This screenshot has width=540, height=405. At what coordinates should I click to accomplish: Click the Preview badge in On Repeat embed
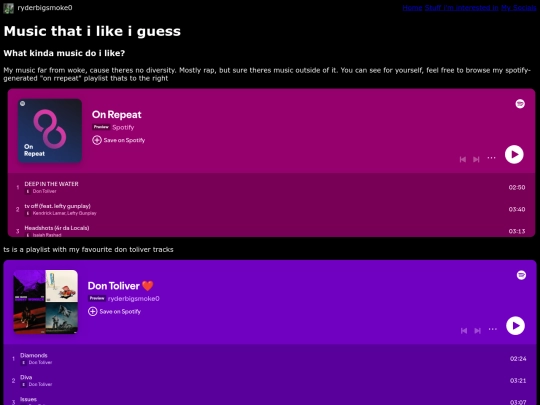[x=101, y=127]
